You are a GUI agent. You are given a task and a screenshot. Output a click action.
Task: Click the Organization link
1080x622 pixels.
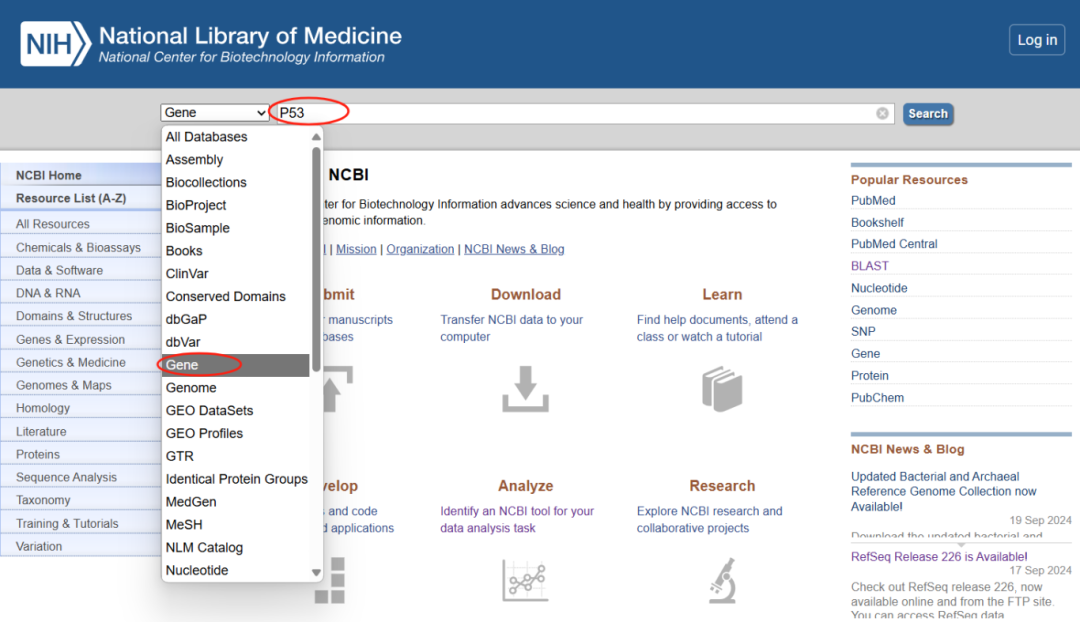click(x=420, y=249)
